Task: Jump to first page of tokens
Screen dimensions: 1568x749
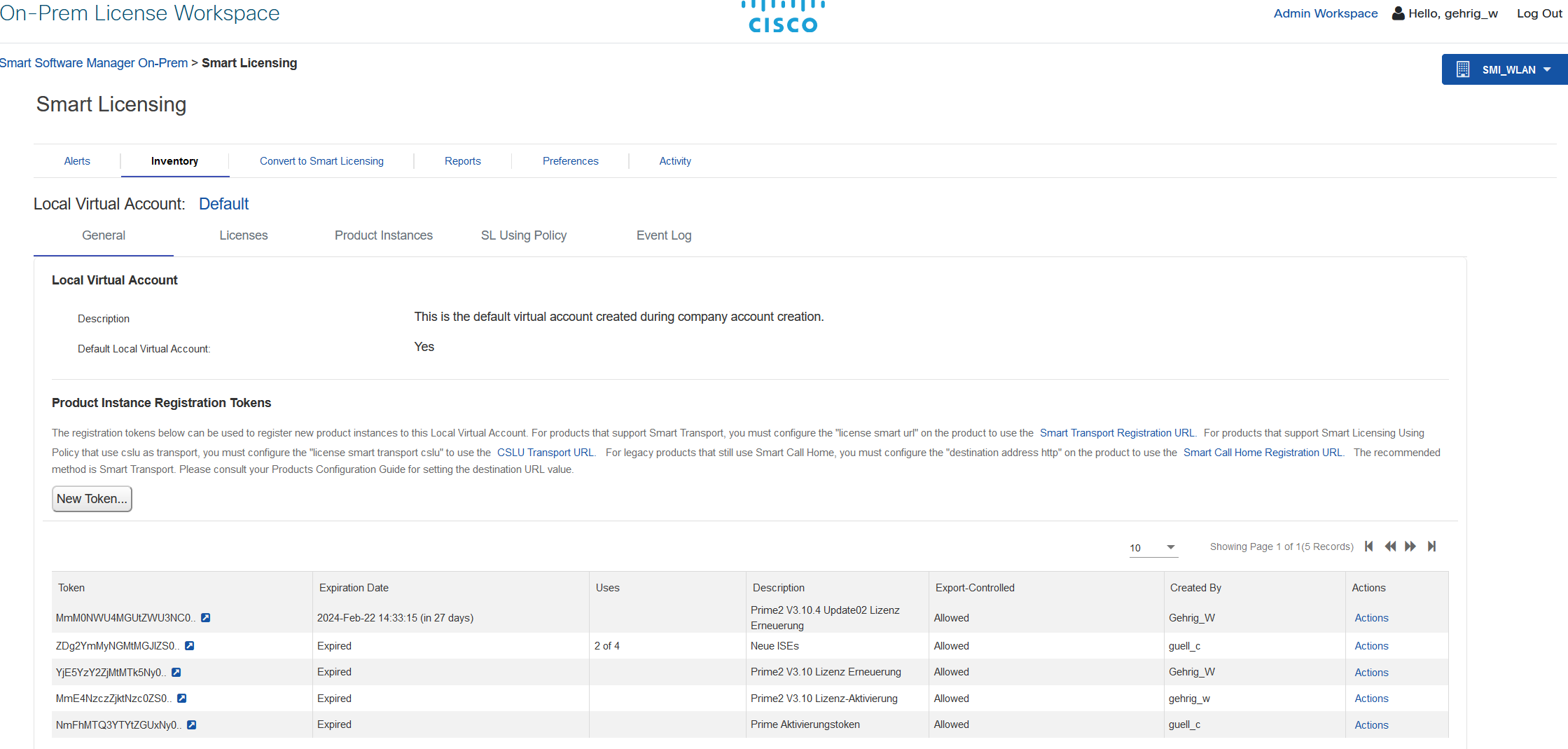Action: point(1368,547)
